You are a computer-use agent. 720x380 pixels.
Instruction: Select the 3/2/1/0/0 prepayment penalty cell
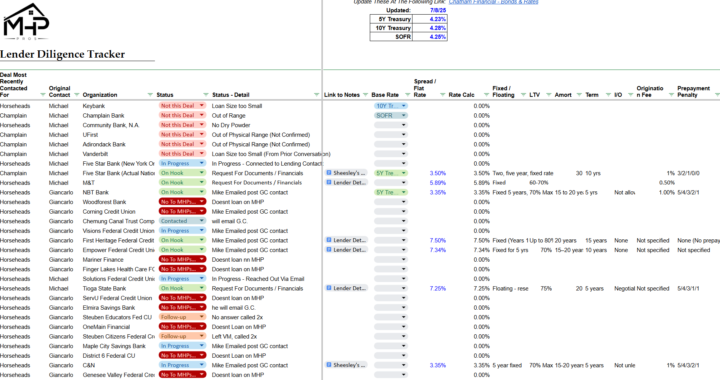(x=688, y=173)
